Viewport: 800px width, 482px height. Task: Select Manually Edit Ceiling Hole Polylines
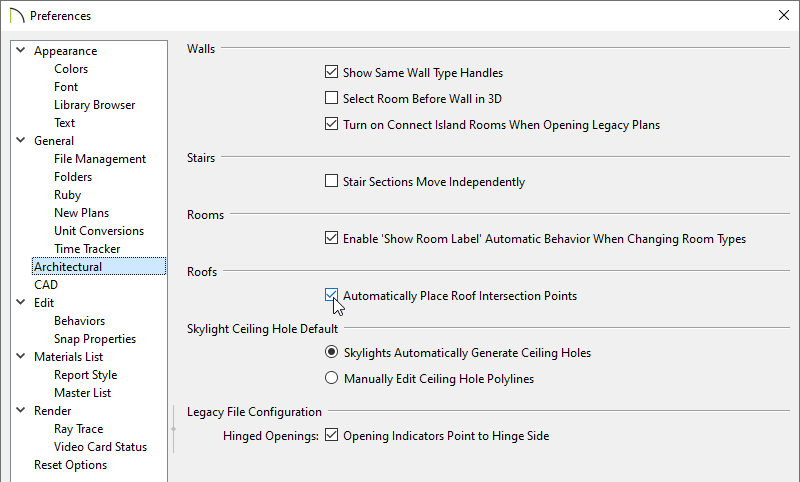[332, 378]
